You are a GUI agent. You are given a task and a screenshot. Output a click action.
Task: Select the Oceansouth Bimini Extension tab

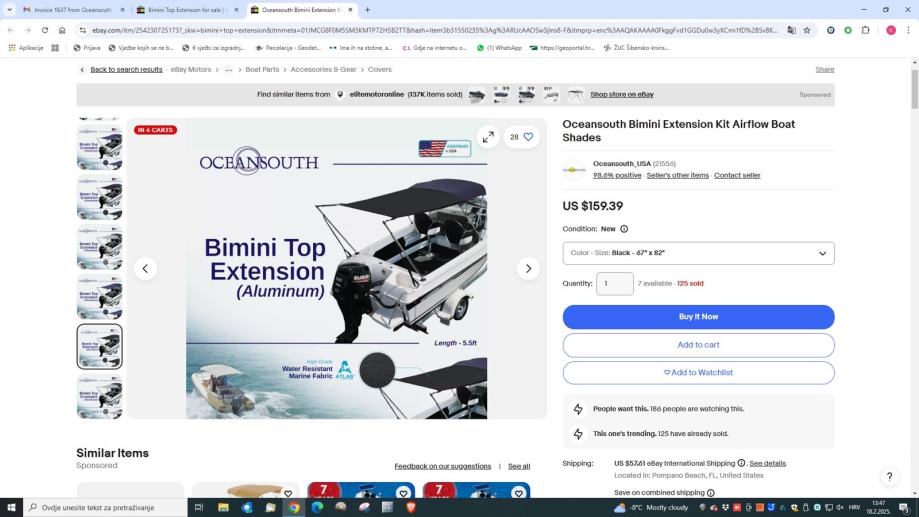coord(301,9)
